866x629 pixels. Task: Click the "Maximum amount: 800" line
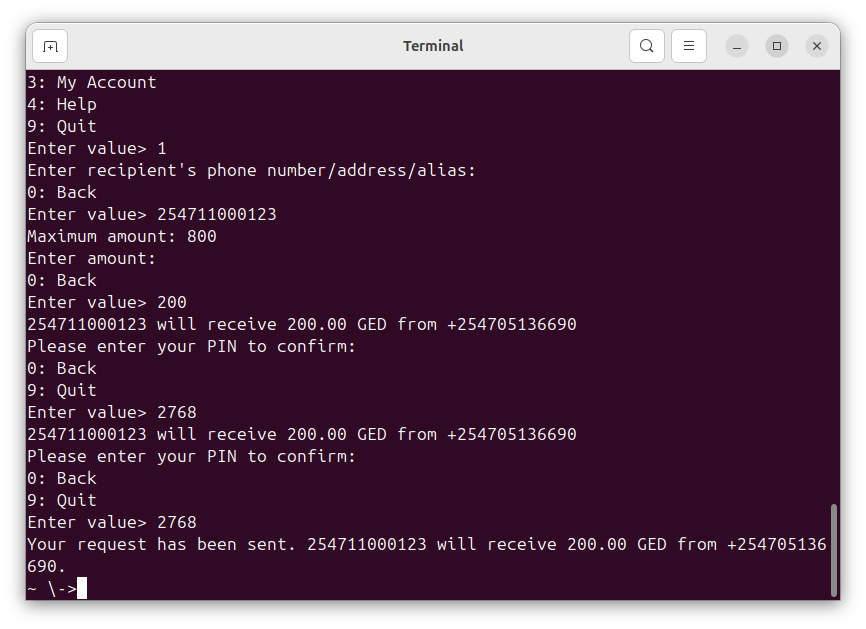pos(122,236)
